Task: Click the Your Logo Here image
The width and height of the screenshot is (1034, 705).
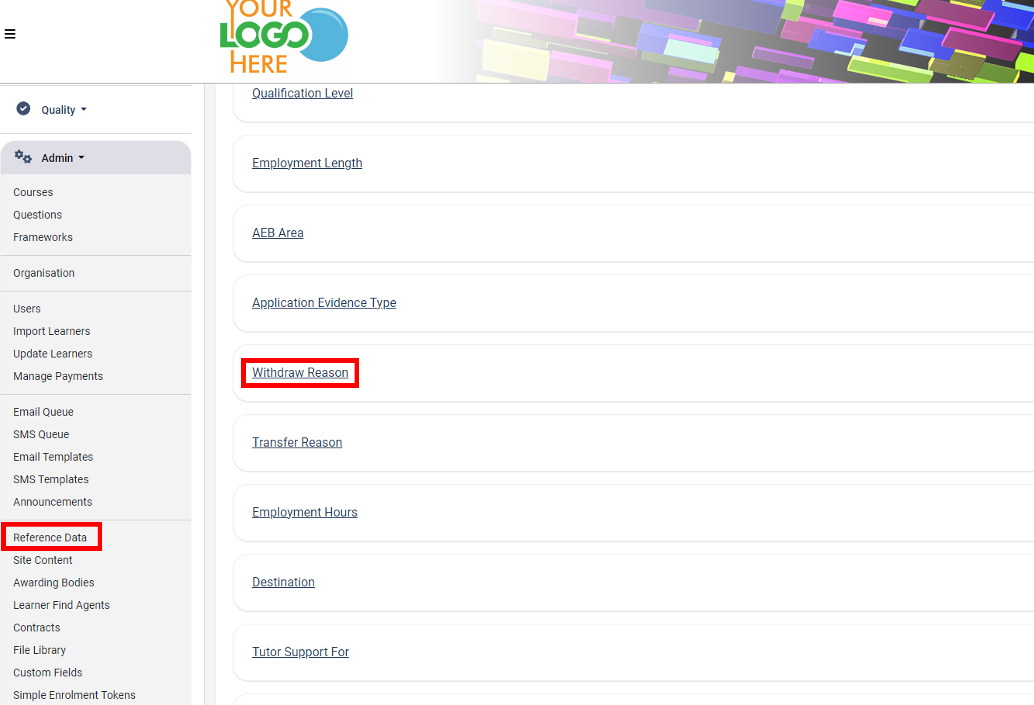Action: coord(284,37)
